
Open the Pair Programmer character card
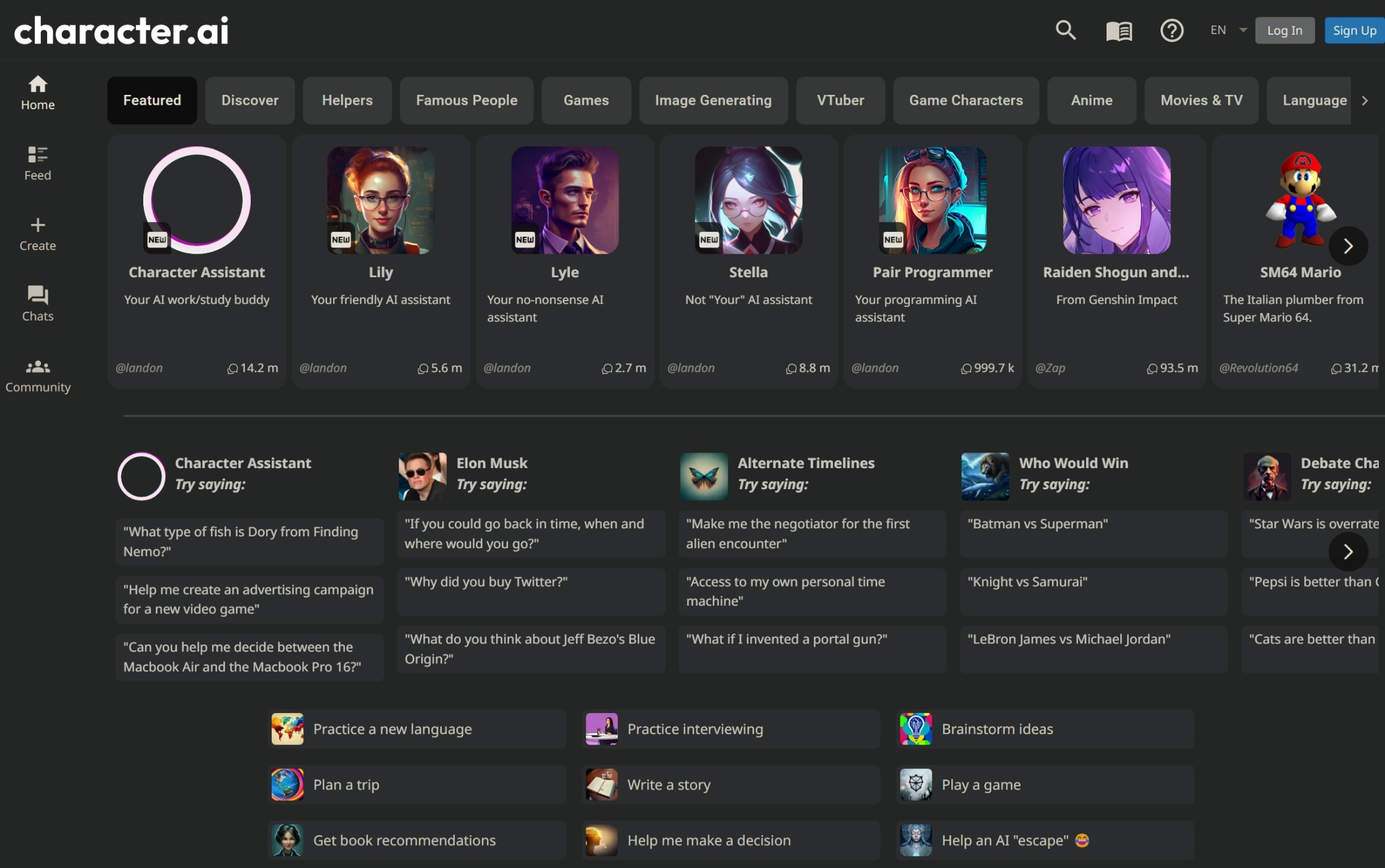(x=932, y=260)
